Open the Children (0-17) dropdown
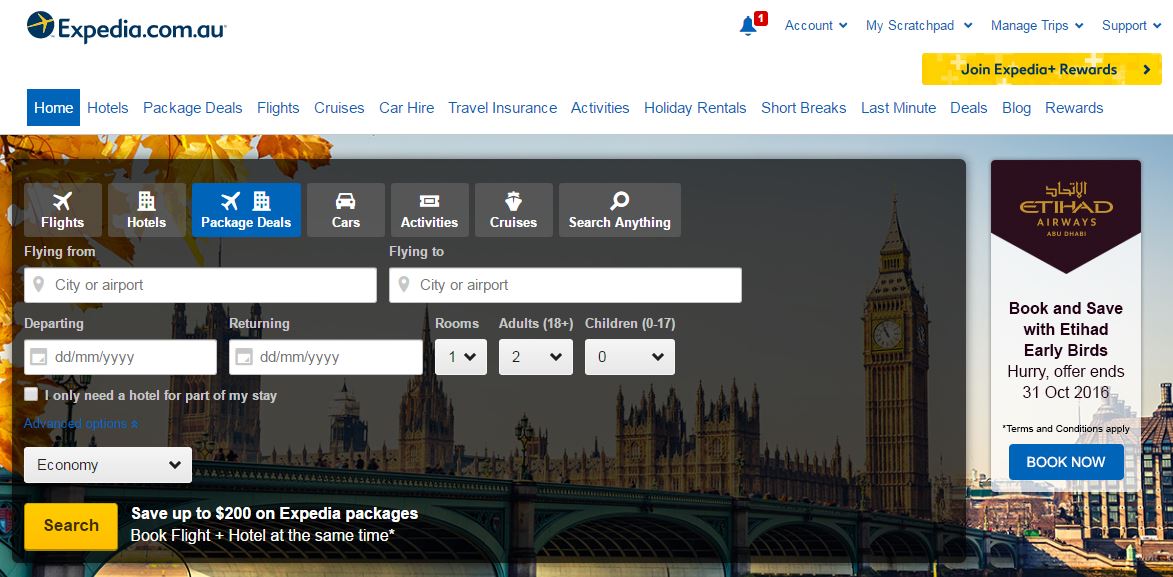The width and height of the screenshot is (1173, 577). (630, 357)
